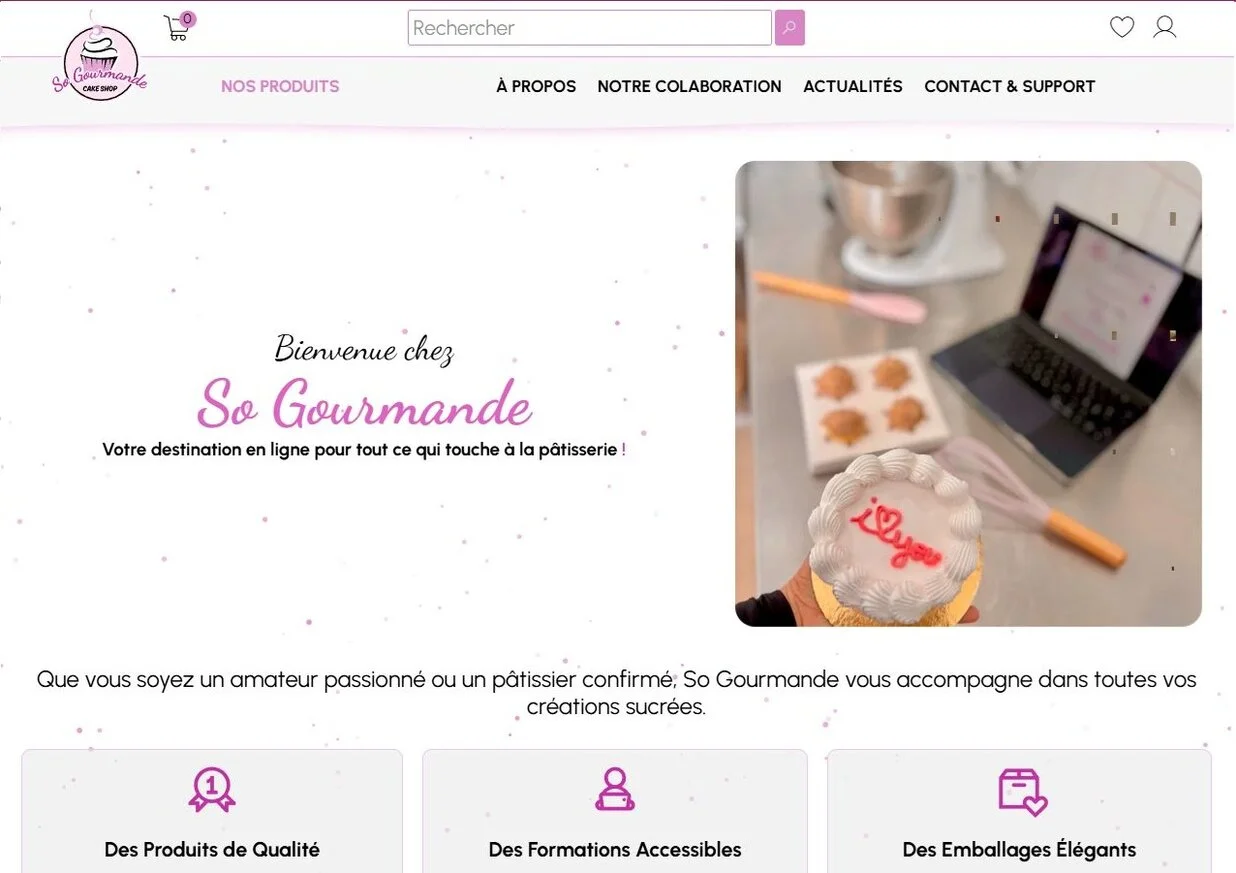Click the So Gourmande cupcake logo
Viewport: 1236px width, 873px height.
click(100, 60)
